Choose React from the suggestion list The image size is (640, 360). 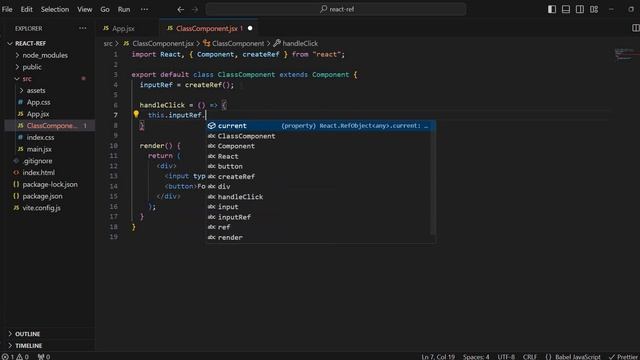[x=320, y=156]
